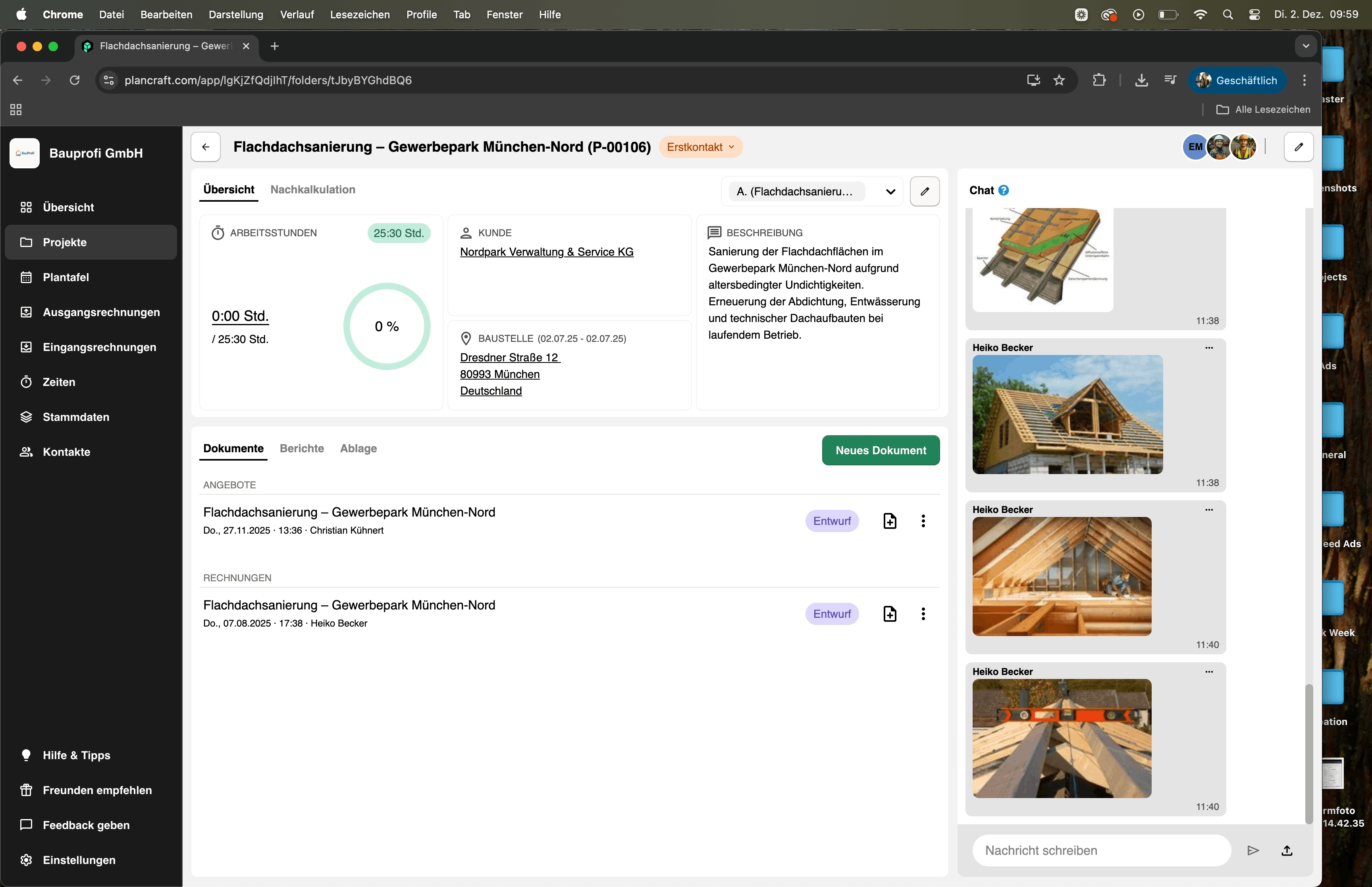This screenshot has height=887, width=1372.
Task: Click the back arrow beside project title
Action: pyautogui.click(x=206, y=147)
